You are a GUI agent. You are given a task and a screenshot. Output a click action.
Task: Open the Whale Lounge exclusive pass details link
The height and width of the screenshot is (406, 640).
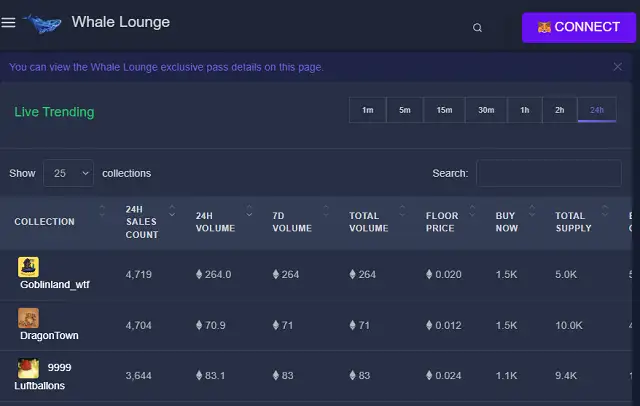point(166,67)
